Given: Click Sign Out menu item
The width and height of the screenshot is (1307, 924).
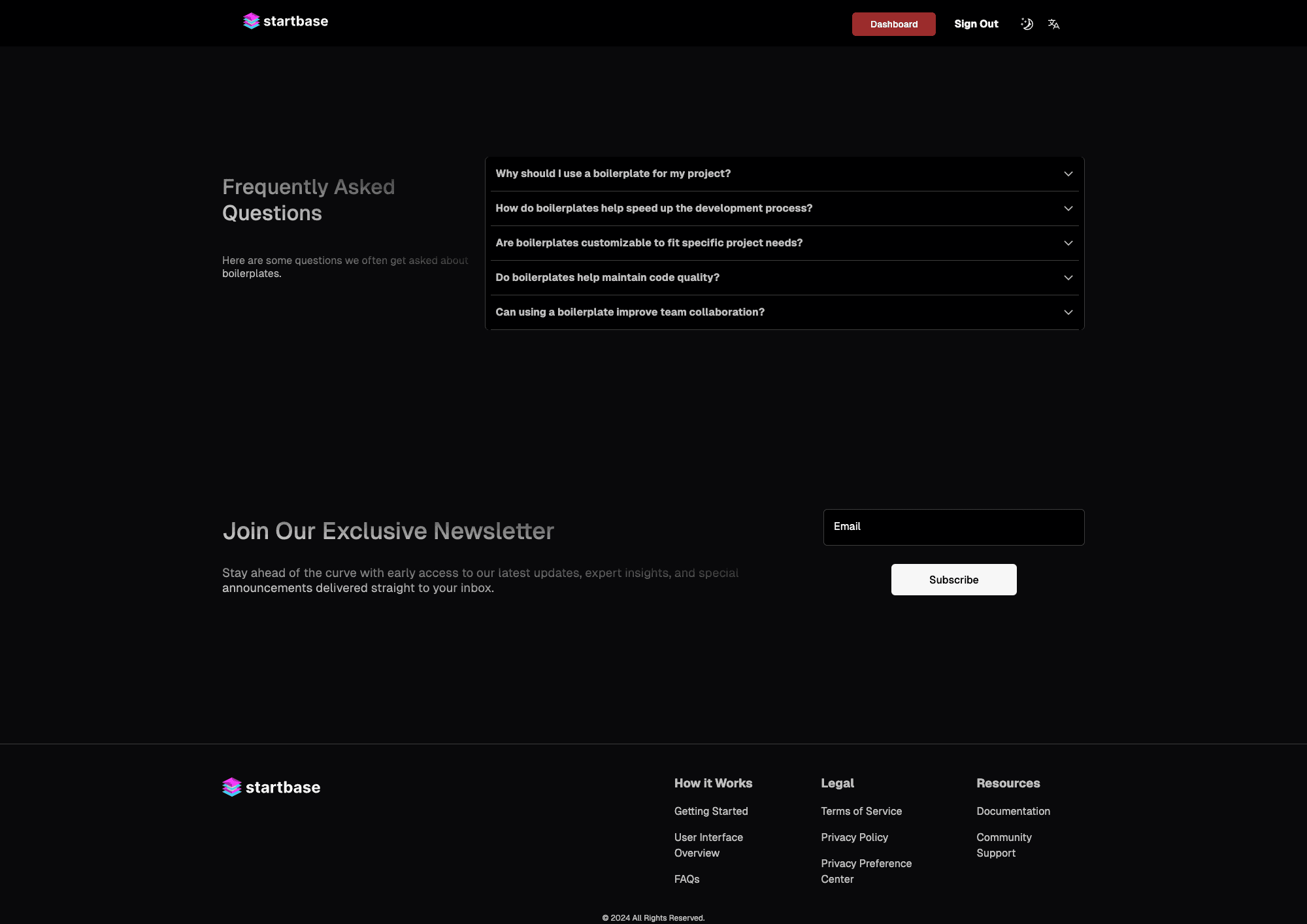Looking at the screenshot, I should [975, 24].
